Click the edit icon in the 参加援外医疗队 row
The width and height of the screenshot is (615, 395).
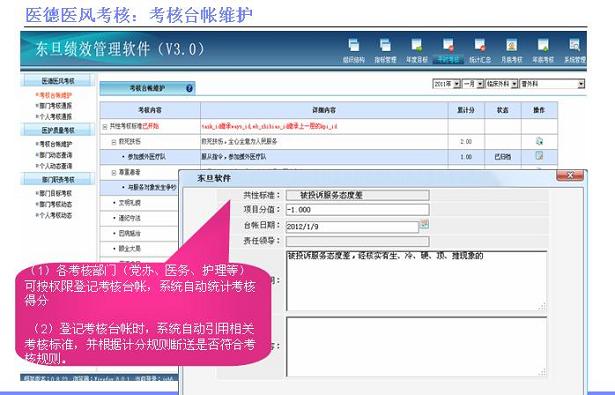point(539,156)
